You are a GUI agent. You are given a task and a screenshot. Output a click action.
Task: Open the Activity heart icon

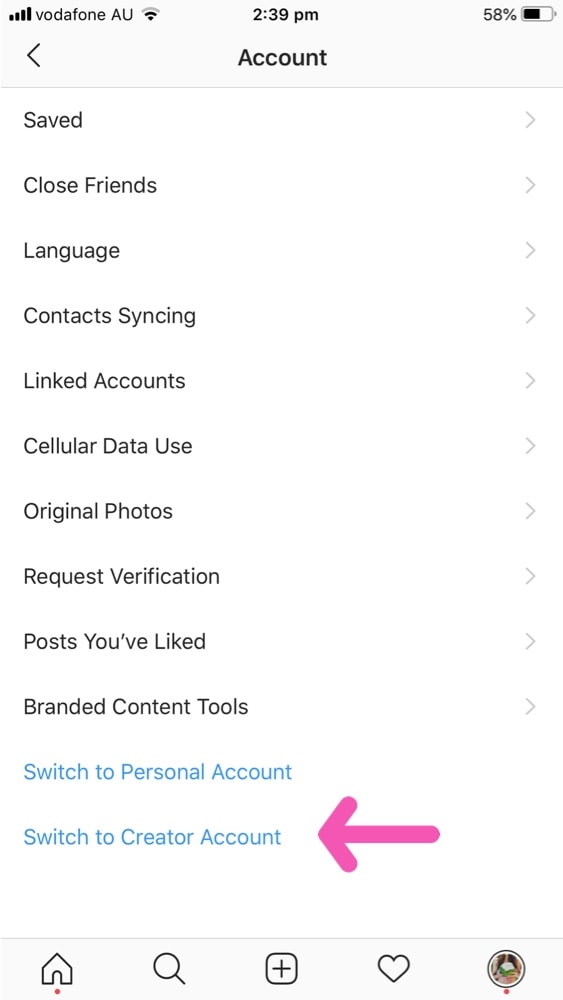click(393, 970)
